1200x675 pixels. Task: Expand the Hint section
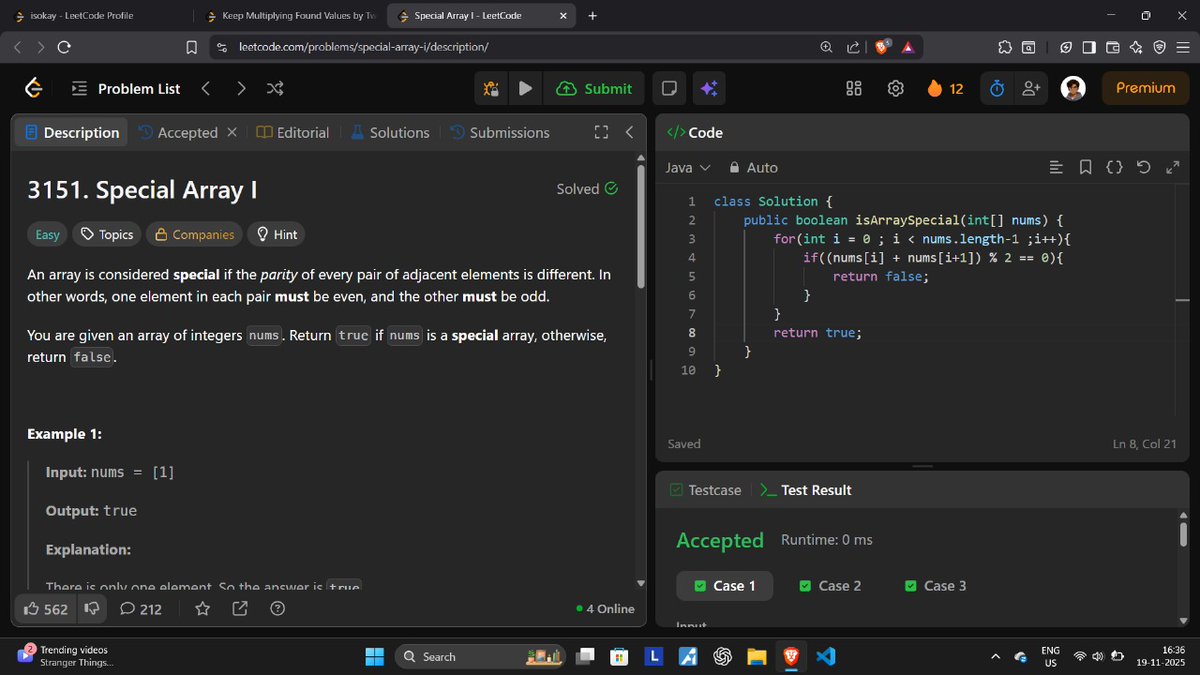(276, 234)
